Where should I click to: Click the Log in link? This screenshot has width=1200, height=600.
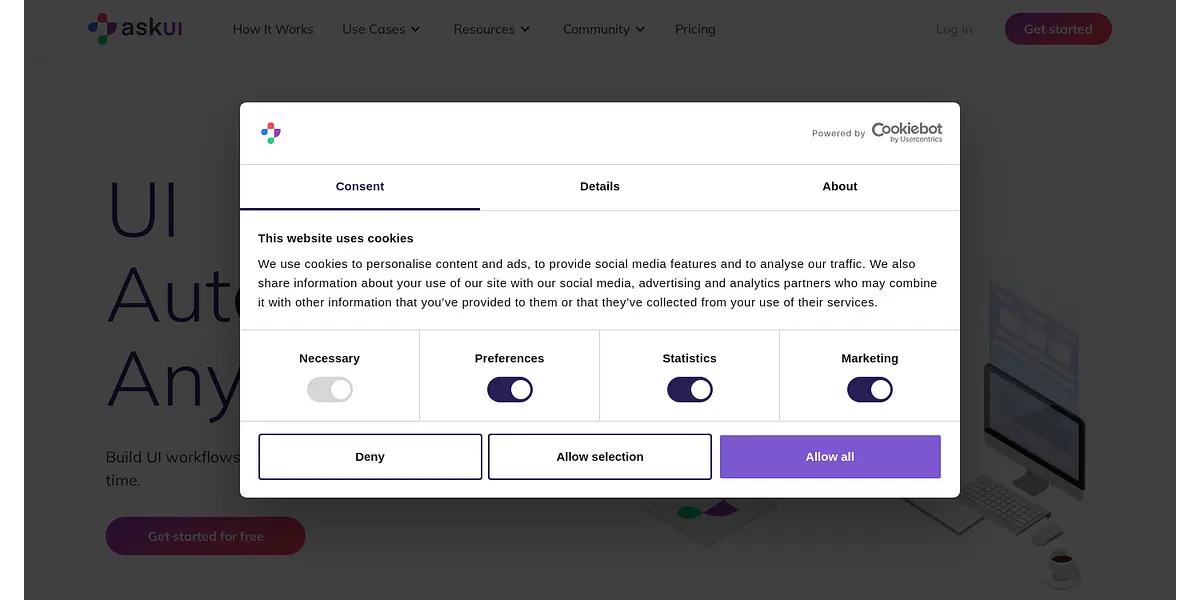click(x=954, y=30)
